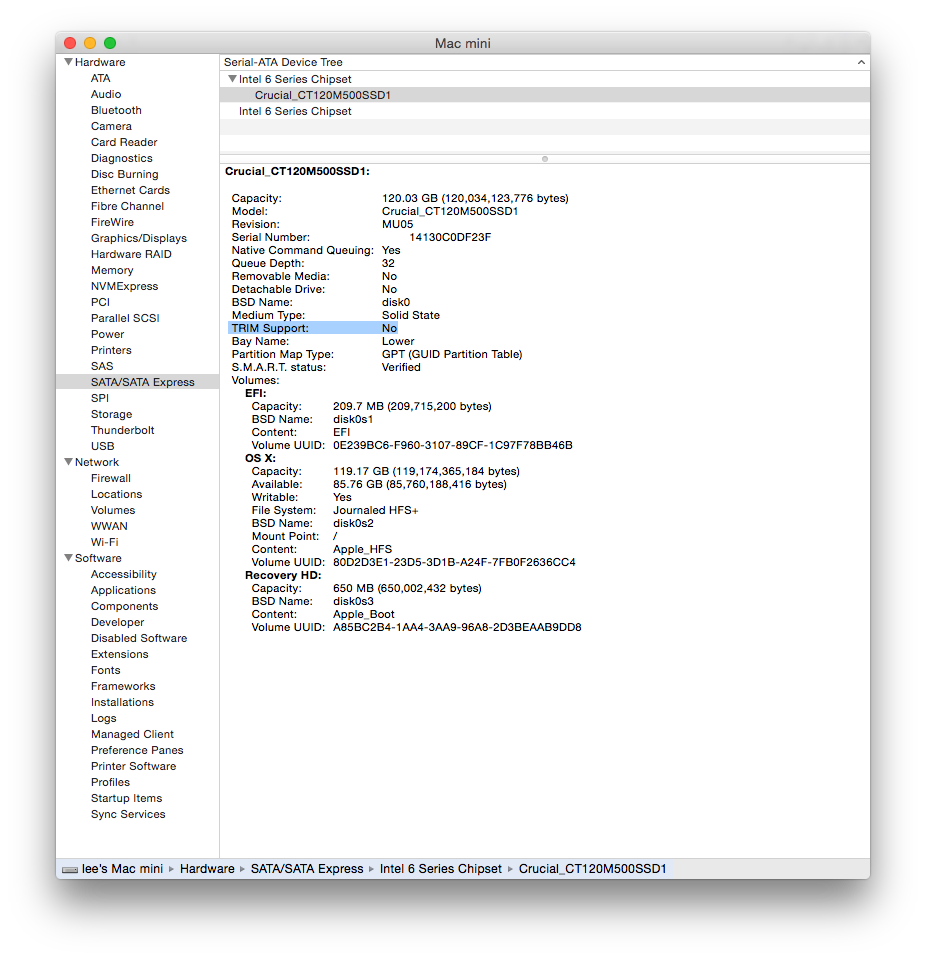Show Memory information
926x959 pixels.
pos(112,270)
